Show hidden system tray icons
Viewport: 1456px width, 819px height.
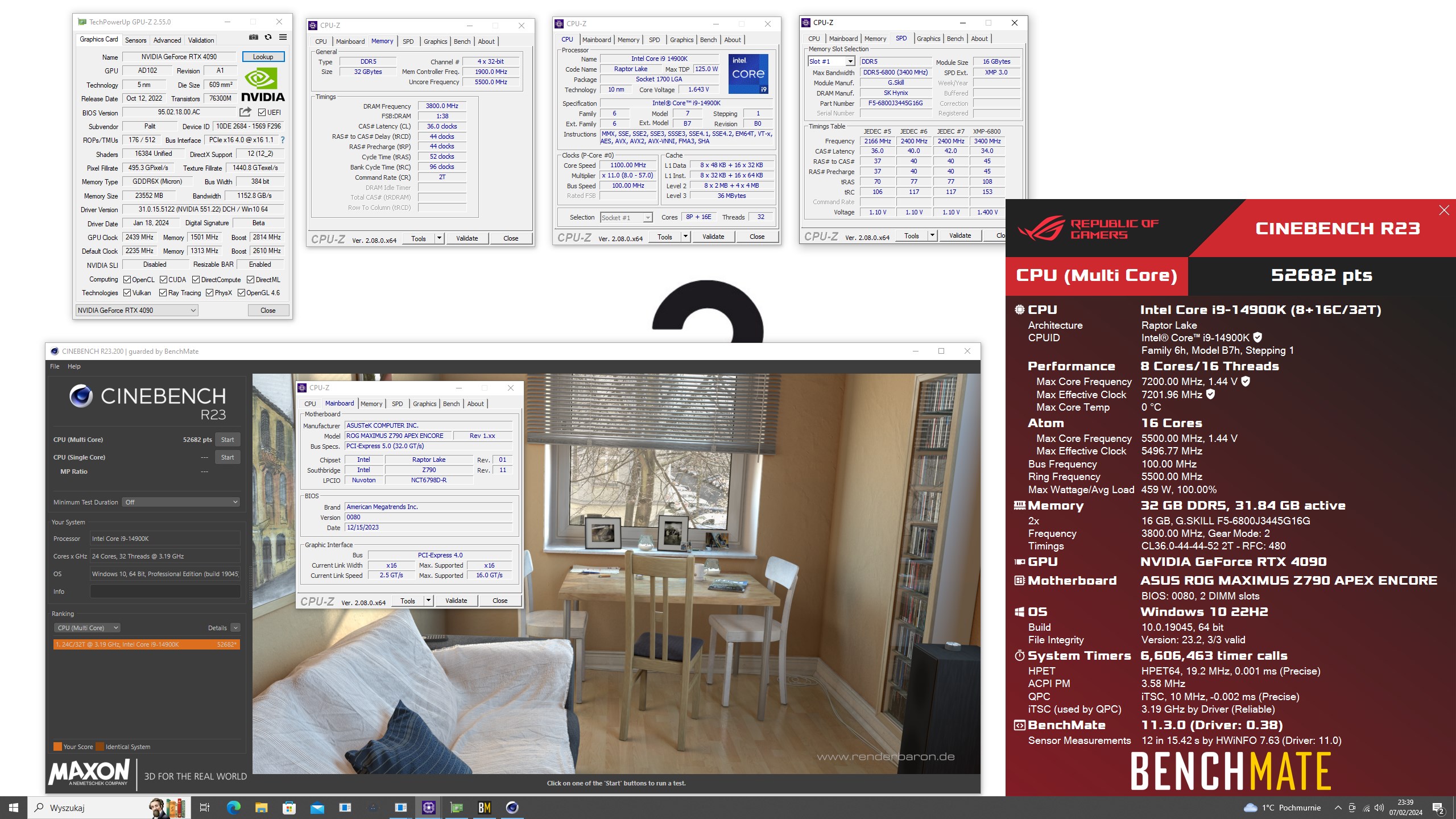click(x=1338, y=808)
